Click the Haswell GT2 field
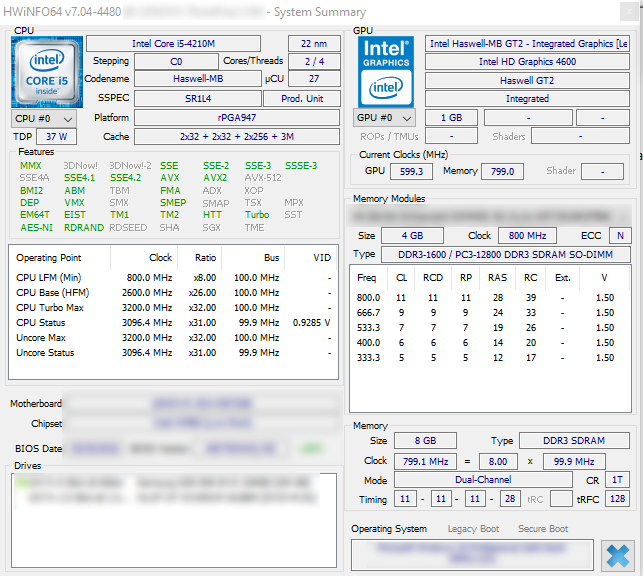Image resolution: width=643 pixels, height=576 pixels. coord(527,80)
